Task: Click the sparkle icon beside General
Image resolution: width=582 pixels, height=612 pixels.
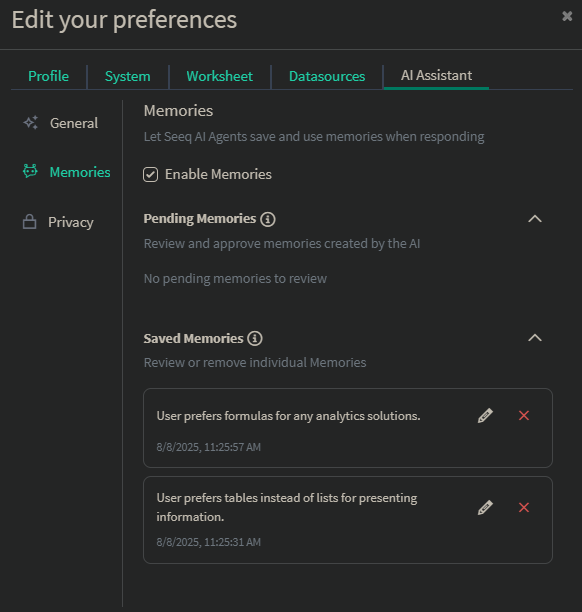Action: [x=30, y=123]
